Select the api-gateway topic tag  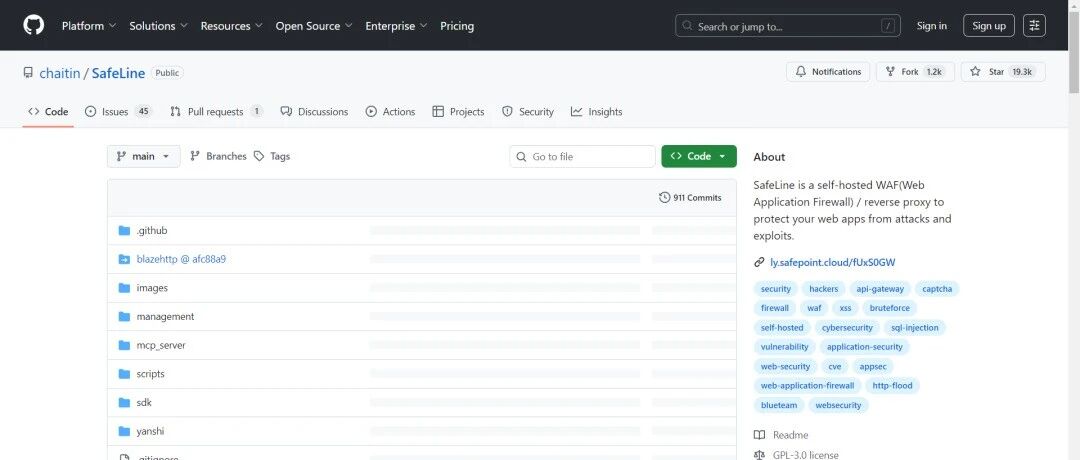pos(880,289)
